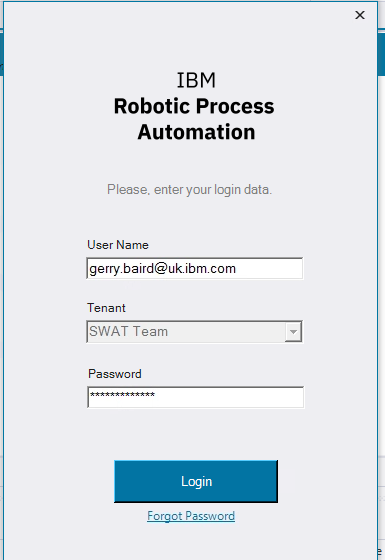Image resolution: width=385 pixels, height=560 pixels.
Task: Place cursor in gerry.baird@uk.ibm.com email text
Action: point(162,269)
